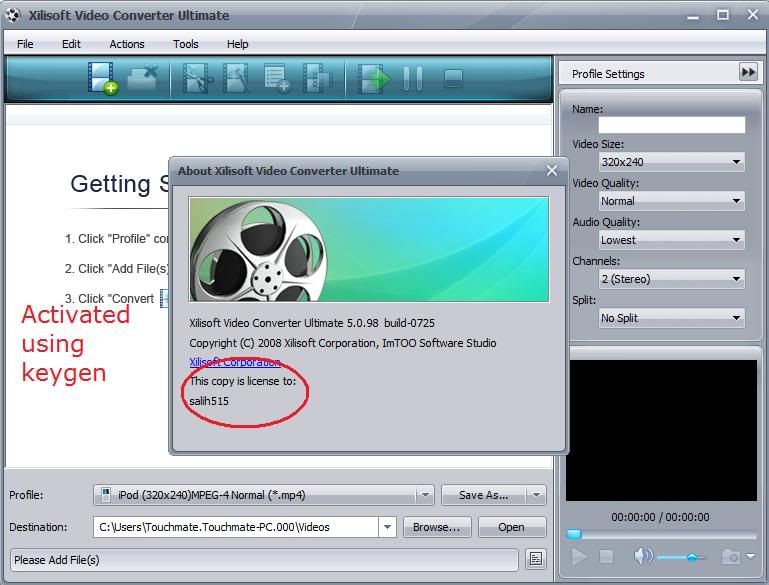This screenshot has height=585, width=769.
Task: Click the Add File toolbar icon
Action: [x=102, y=79]
